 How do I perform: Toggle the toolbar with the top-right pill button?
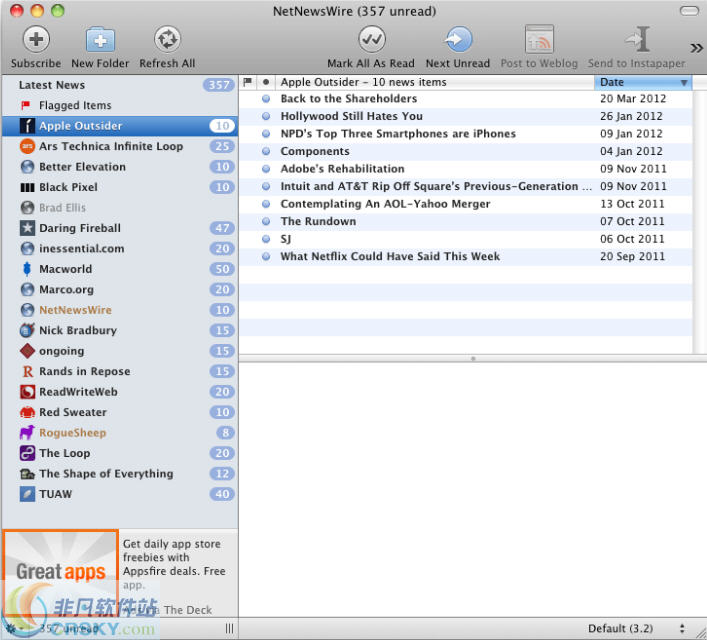[689, 10]
